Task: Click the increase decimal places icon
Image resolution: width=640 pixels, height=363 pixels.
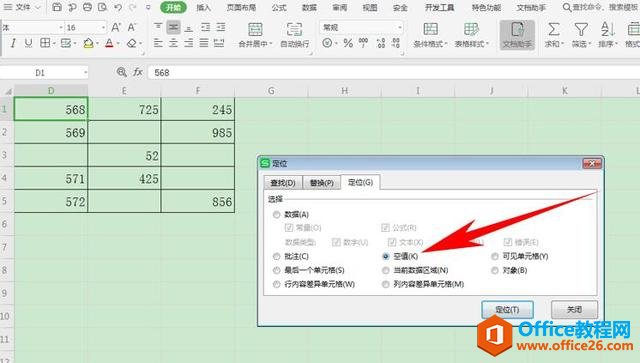Action: coord(381,43)
